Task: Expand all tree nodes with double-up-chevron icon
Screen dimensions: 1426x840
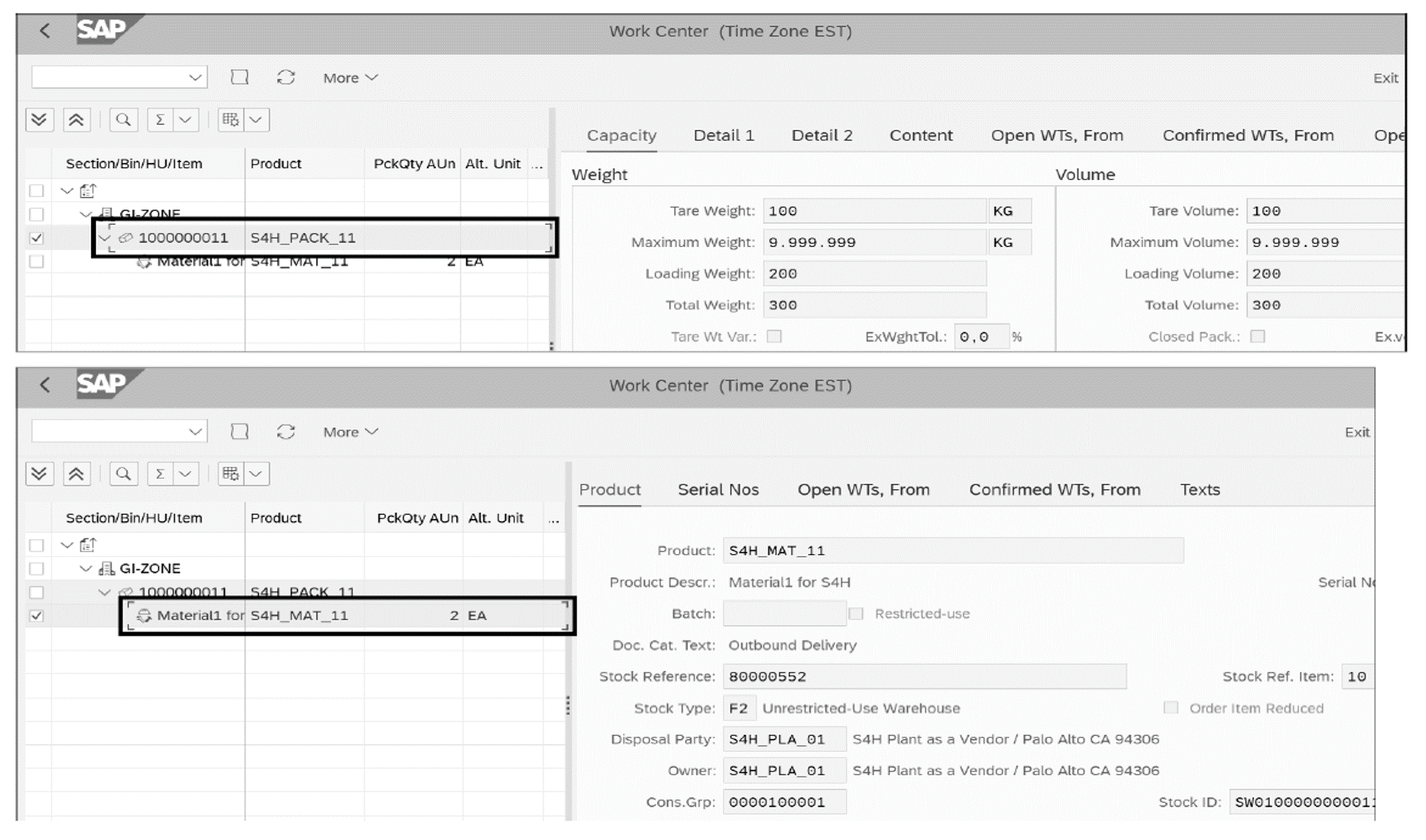Action: [76, 119]
